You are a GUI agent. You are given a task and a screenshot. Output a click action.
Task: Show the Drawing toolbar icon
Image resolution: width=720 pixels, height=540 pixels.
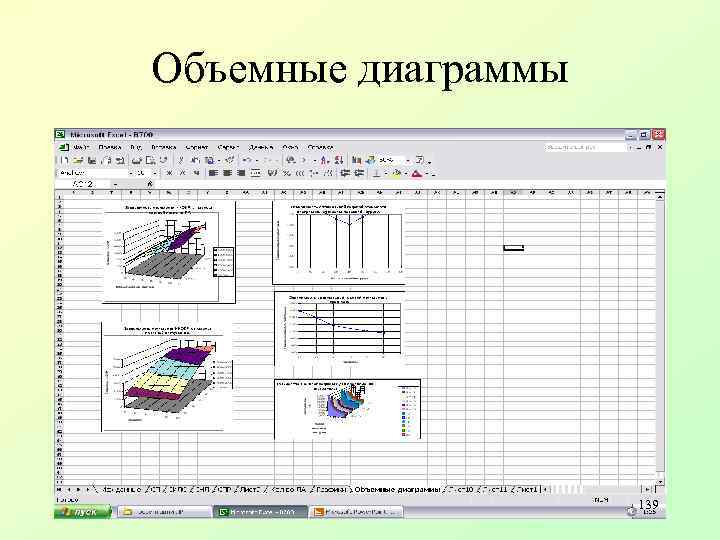[370, 160]
